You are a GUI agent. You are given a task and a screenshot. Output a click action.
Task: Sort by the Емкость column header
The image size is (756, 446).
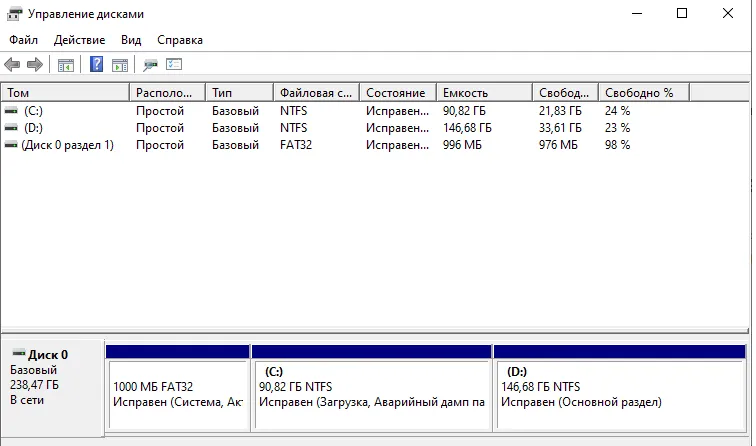485,93
